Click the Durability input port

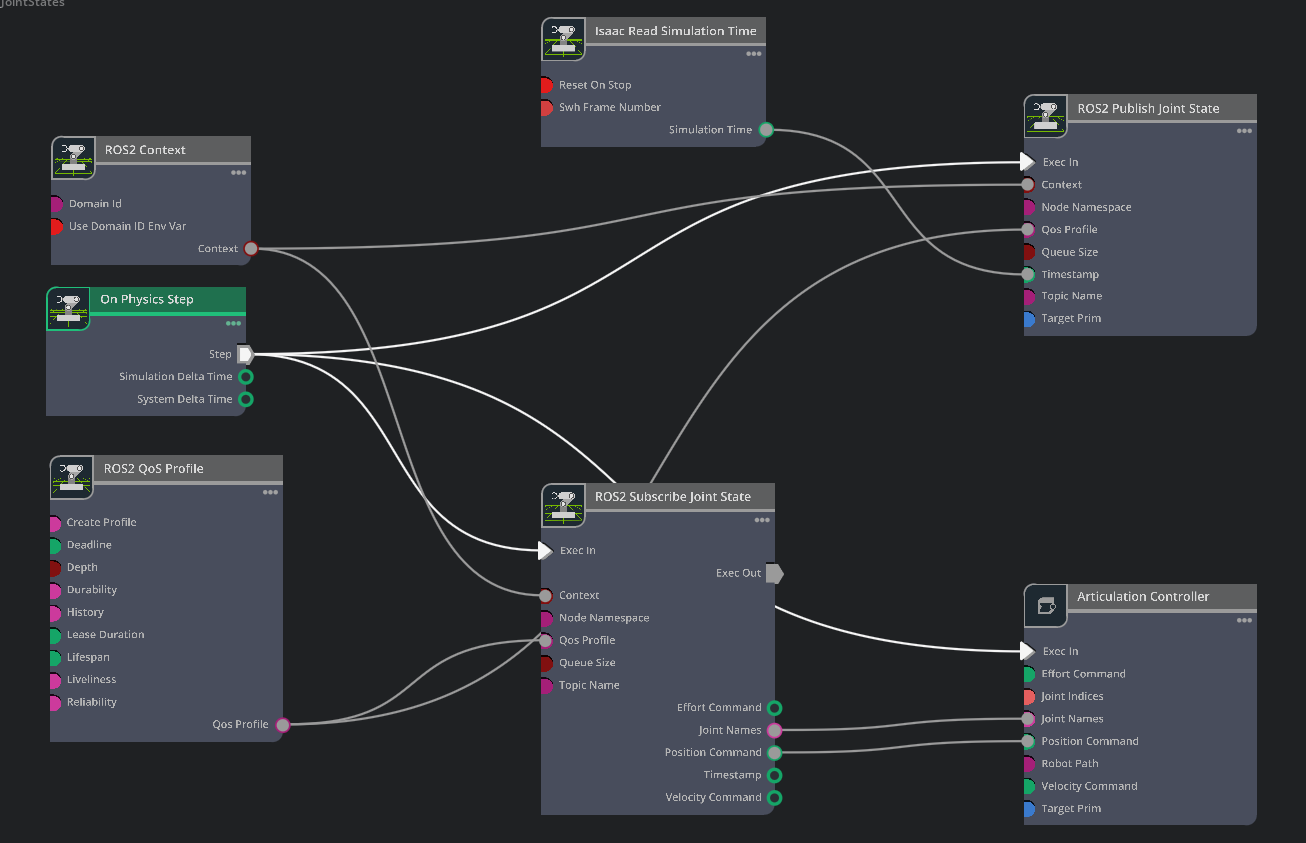[56, 591]
